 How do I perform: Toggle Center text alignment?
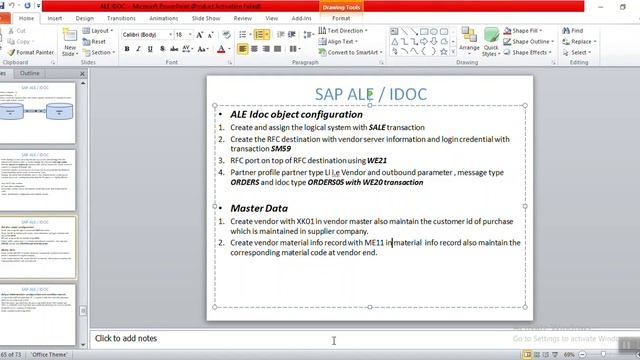tap(254, 49)
